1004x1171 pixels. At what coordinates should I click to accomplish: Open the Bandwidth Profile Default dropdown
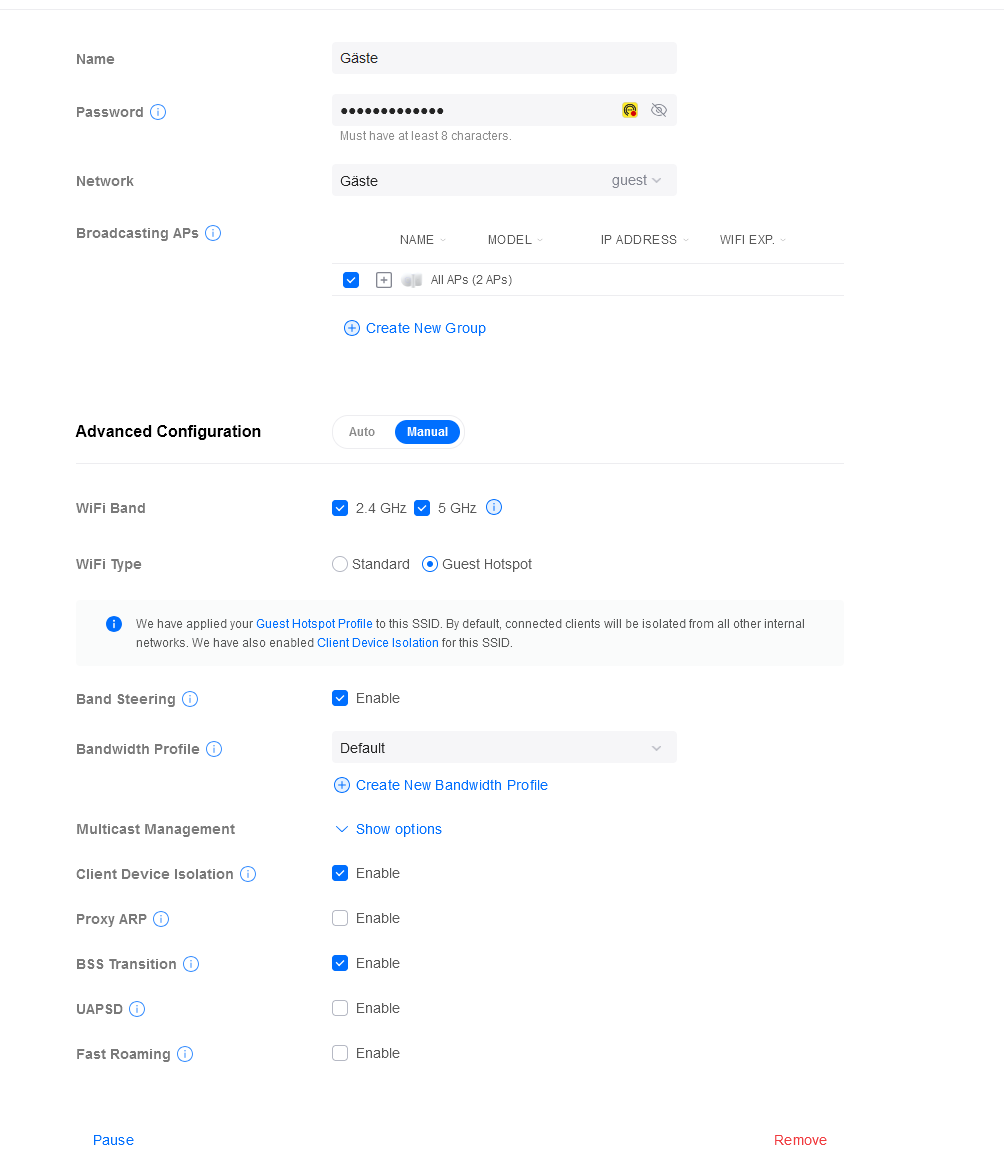504,748
